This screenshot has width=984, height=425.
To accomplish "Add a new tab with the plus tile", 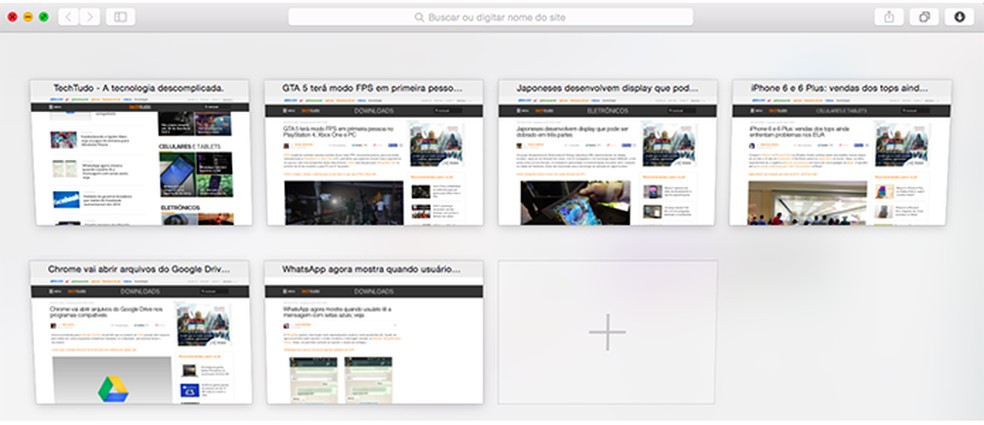I will pos(607,332).
